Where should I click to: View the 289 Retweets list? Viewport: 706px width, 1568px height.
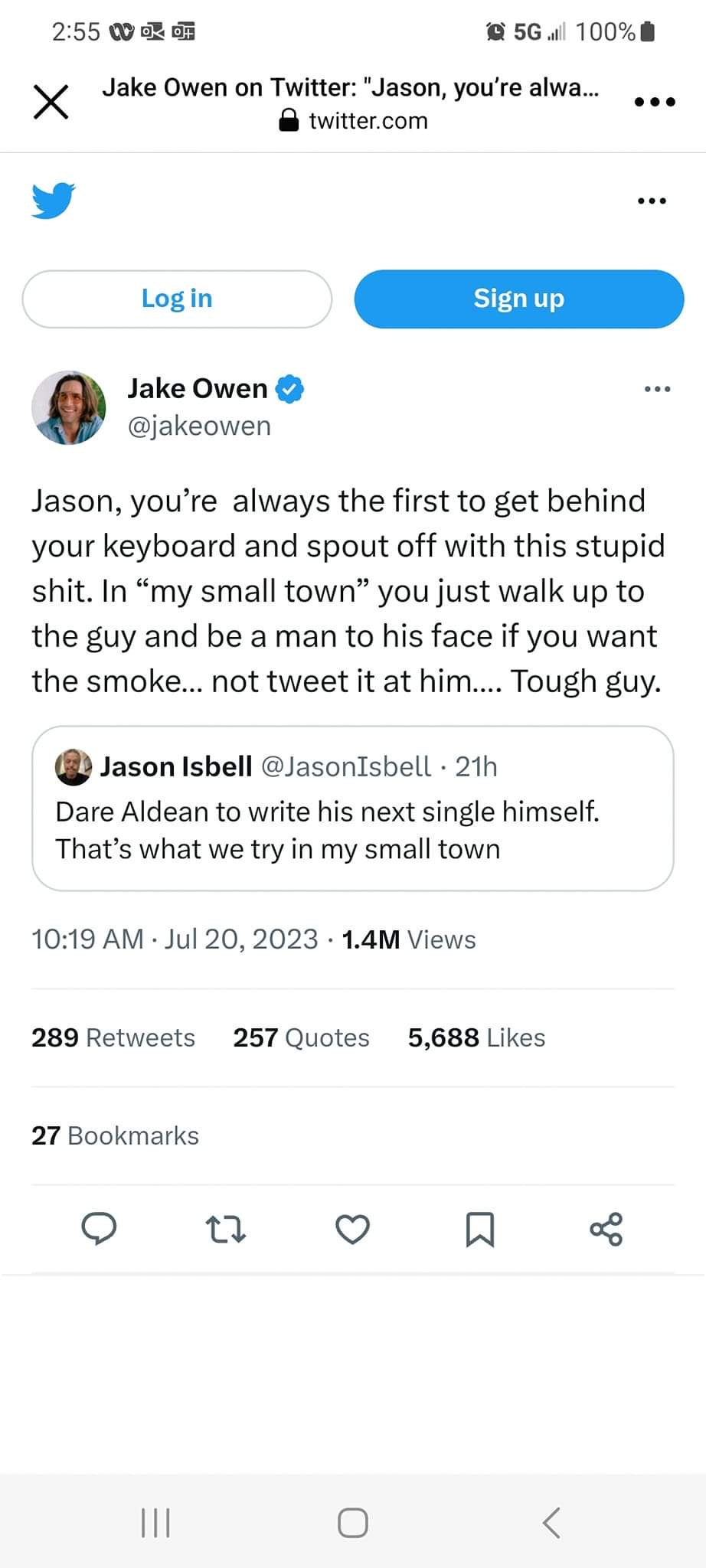point(113,1037)
